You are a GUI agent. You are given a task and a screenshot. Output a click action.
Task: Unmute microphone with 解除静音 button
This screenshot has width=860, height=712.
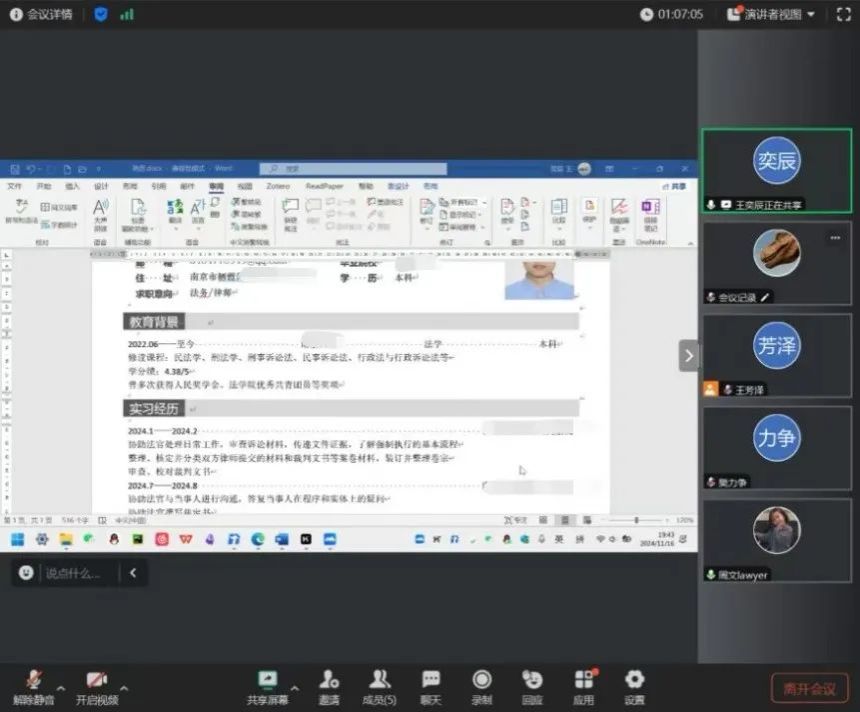tap(33, 685)
